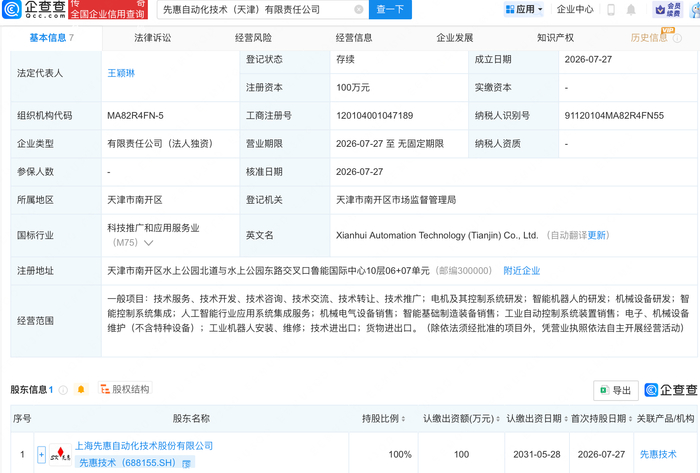
Task: Click the 登记机关 value 天津市南开区市场监督管理局
Action: [396, 200]
